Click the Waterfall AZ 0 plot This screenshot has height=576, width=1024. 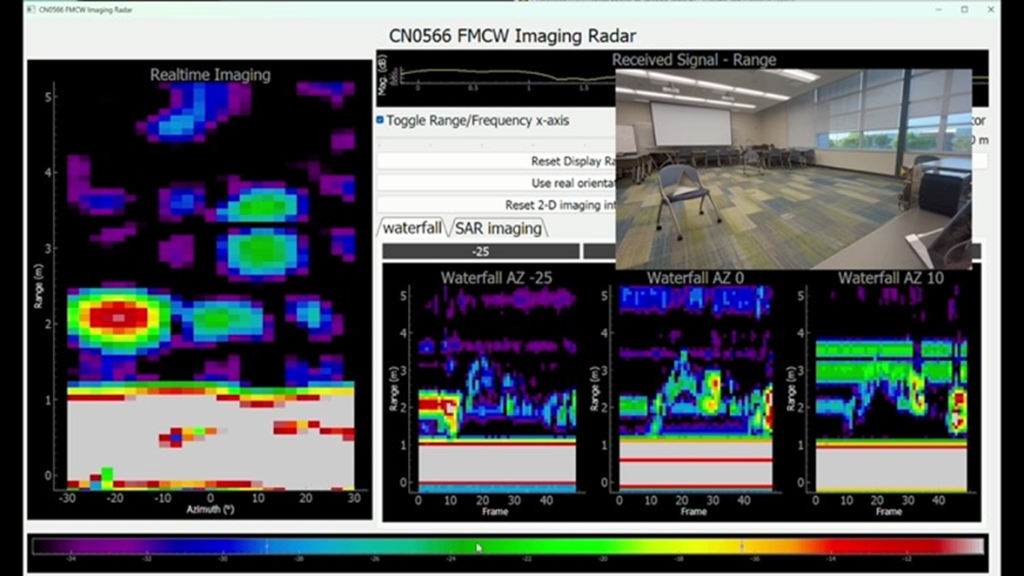[696, 389]
